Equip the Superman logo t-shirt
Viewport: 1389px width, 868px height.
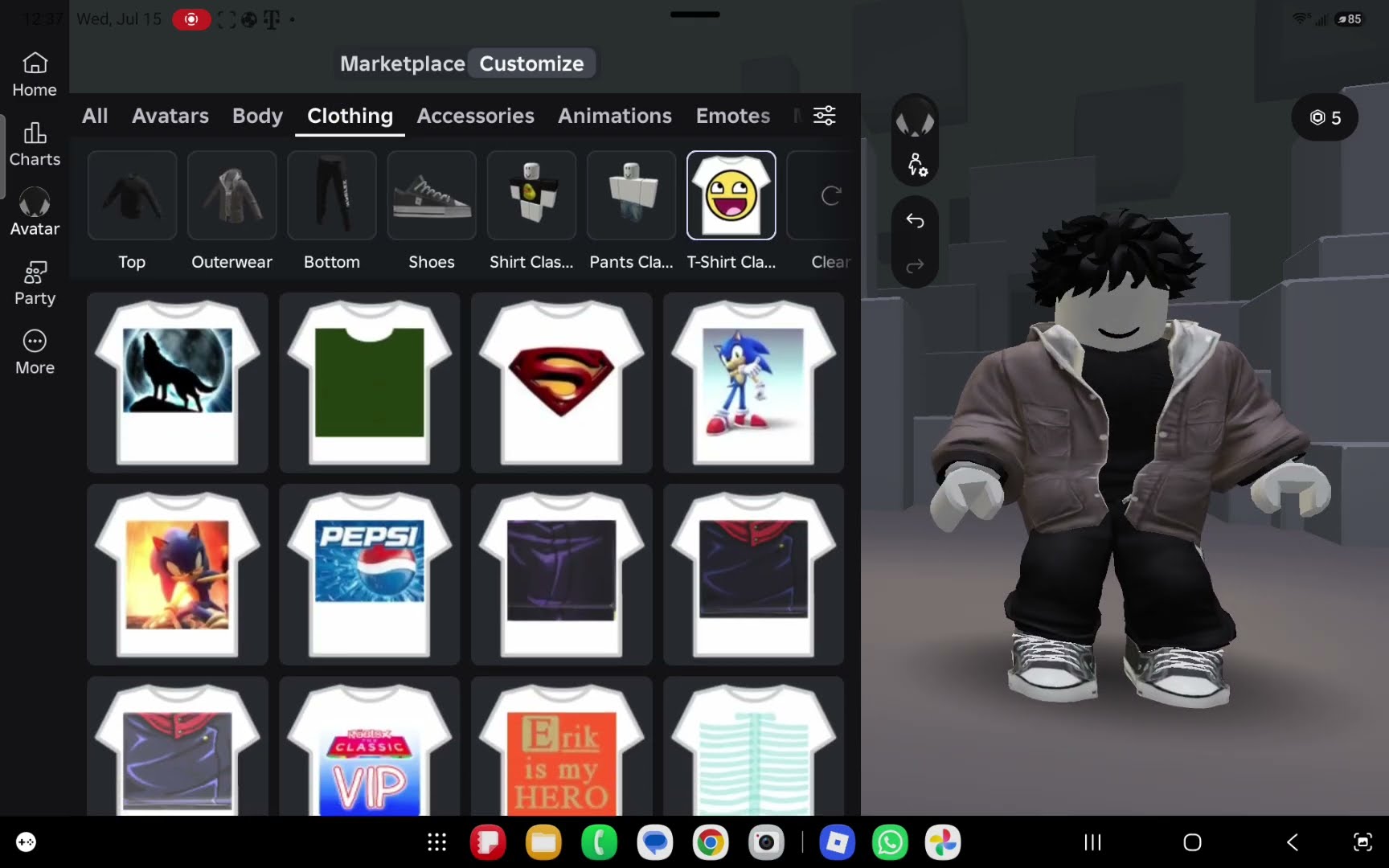tap(562, 382)
